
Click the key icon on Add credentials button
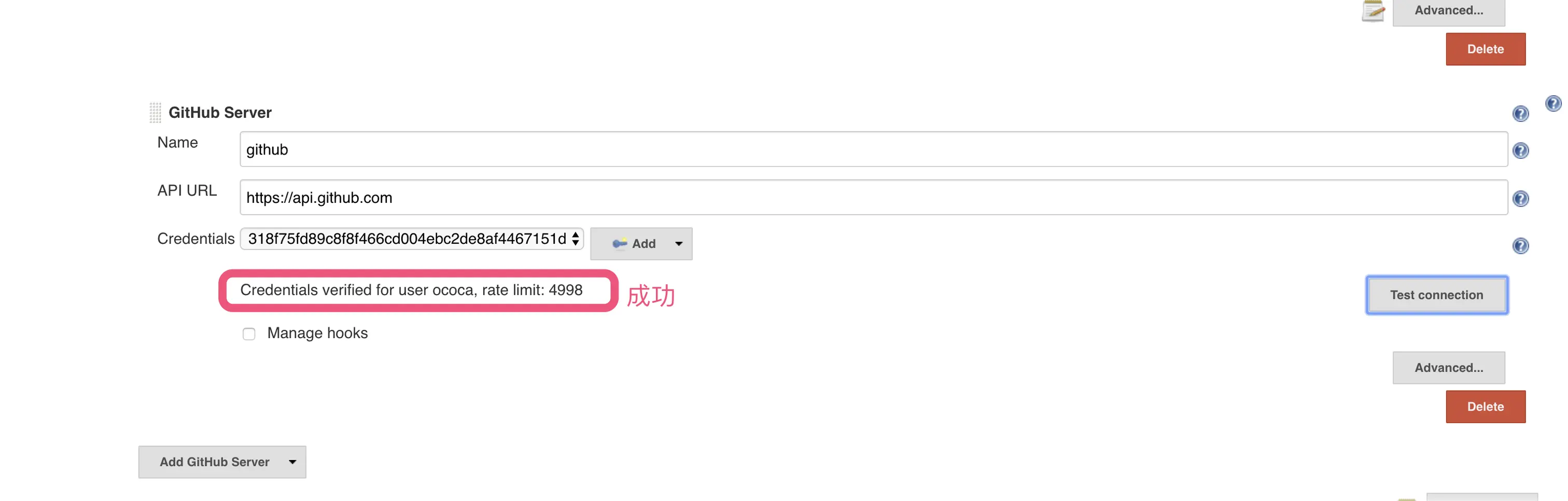[620, 244]
